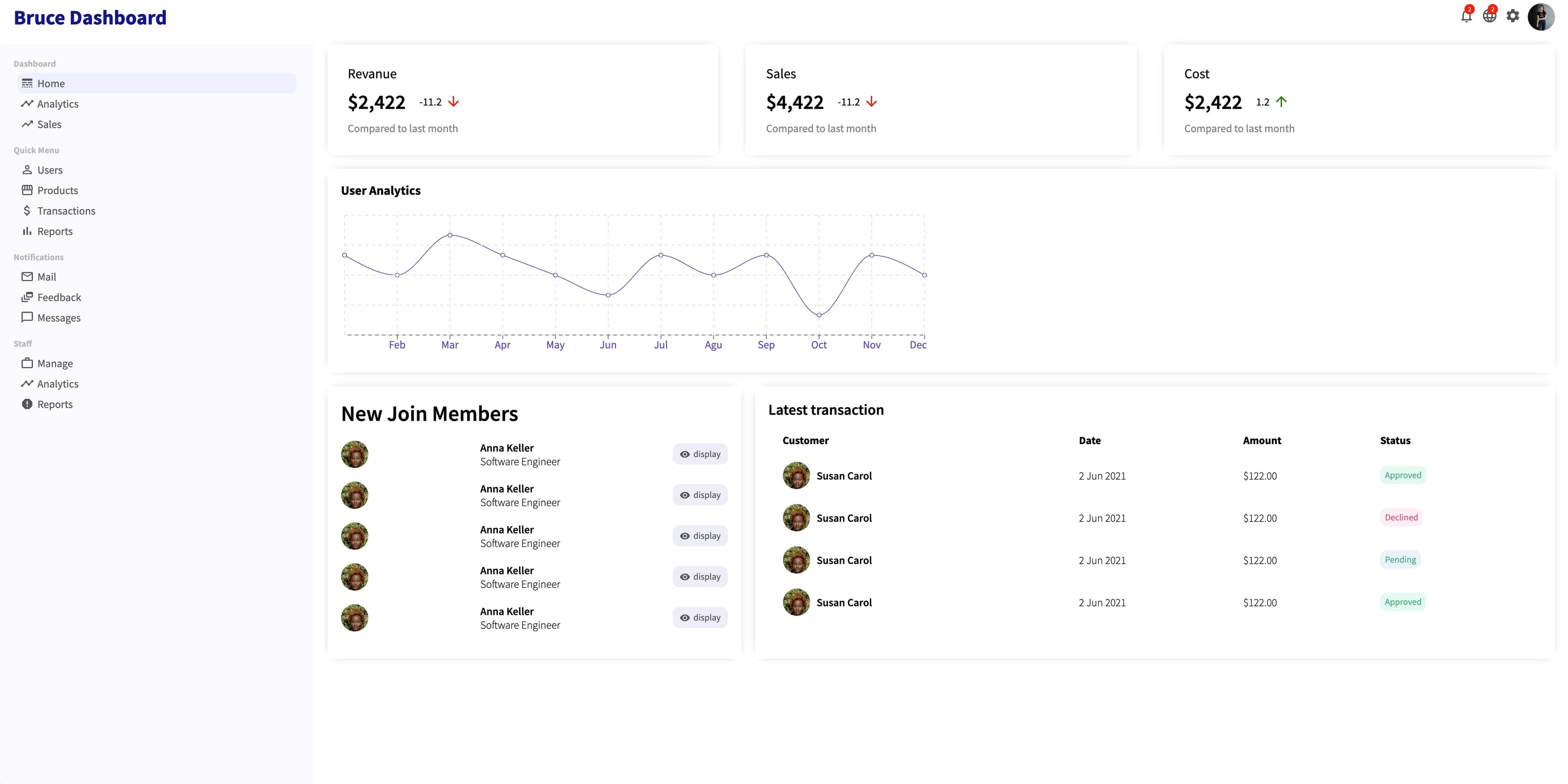
Task: Click the Staff Reports alert icon
Action: click(27, 404)
